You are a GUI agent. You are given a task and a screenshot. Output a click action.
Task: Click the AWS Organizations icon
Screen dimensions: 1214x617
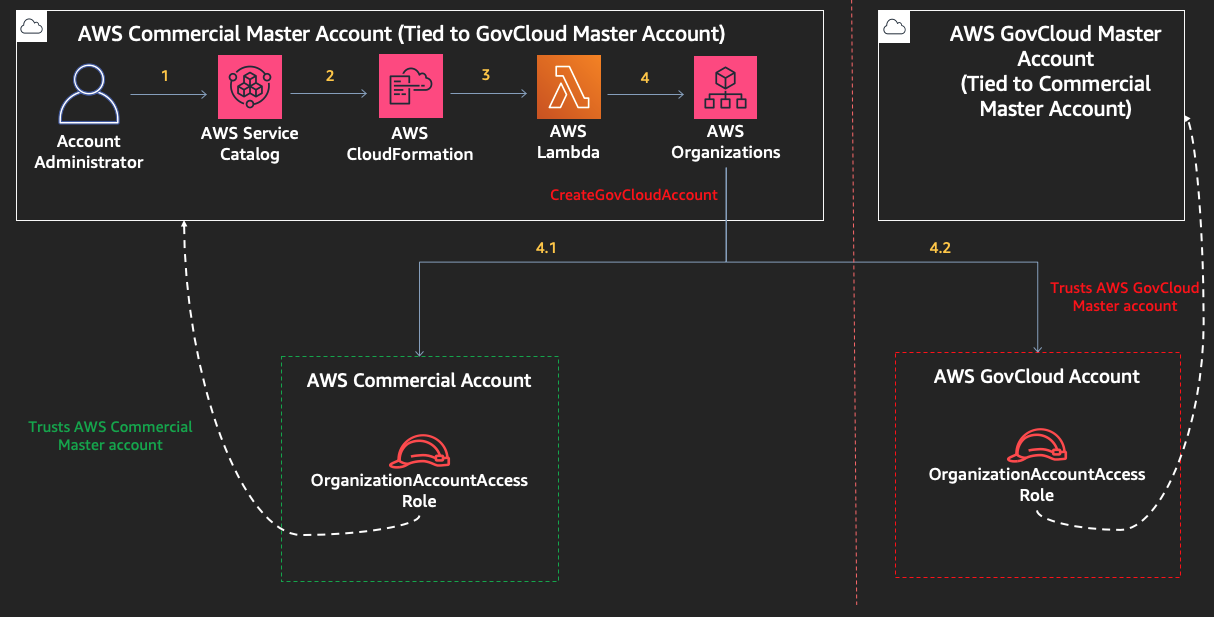click(x=726, y=88)
